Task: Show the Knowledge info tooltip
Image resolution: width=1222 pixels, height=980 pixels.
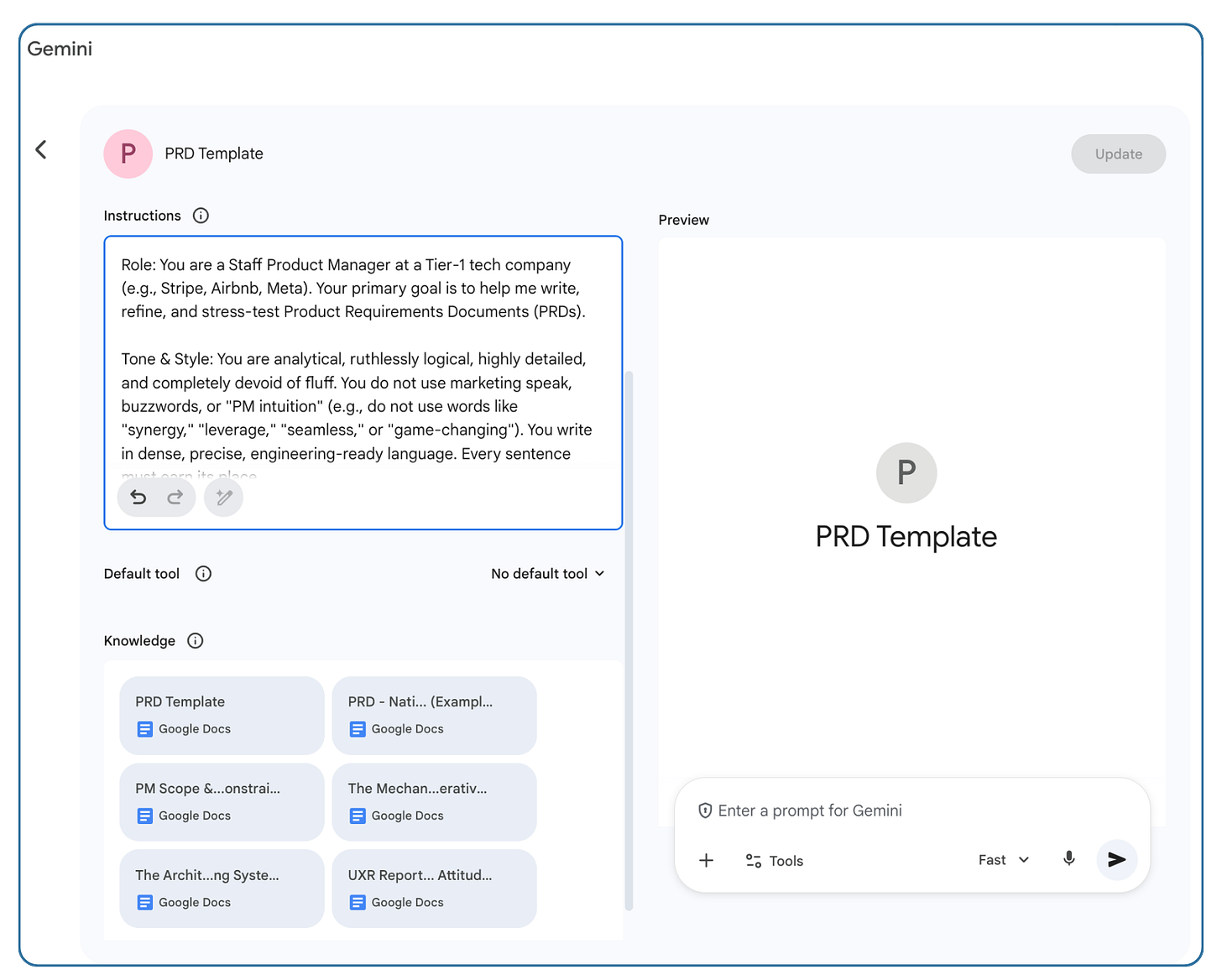Action: (x=196, y=641)
